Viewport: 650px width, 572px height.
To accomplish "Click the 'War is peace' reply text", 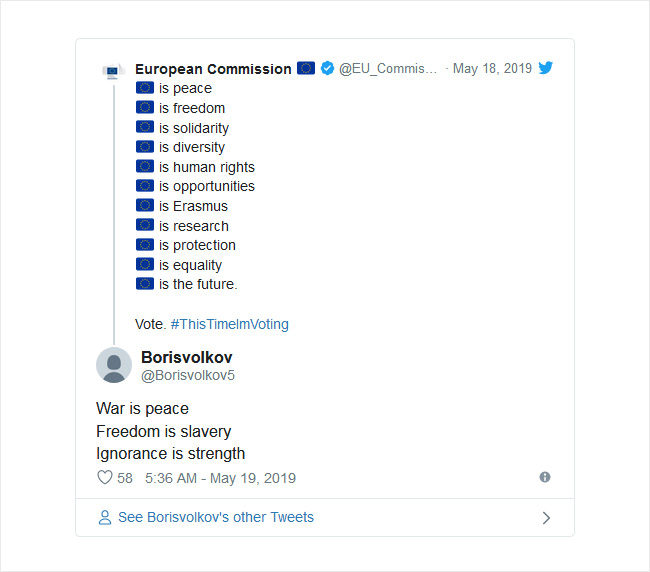I will tap(142, 409).
